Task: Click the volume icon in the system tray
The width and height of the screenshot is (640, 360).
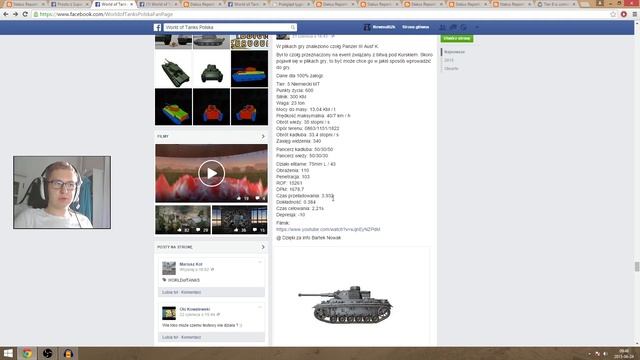Action: coord(605,354)
